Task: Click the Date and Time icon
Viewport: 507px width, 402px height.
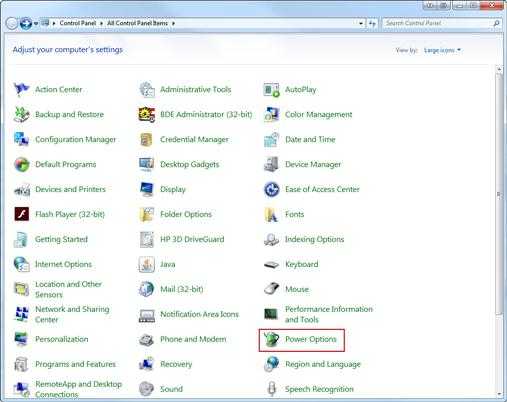Action: point(271,139)
